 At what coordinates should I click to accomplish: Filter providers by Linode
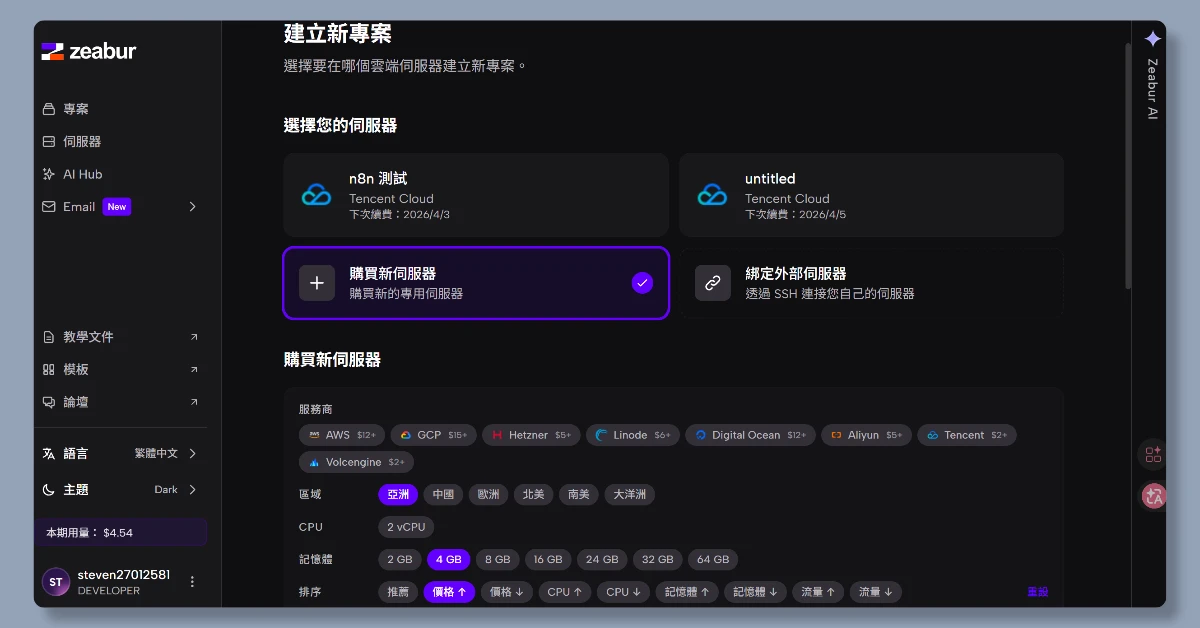coord(633,435)
